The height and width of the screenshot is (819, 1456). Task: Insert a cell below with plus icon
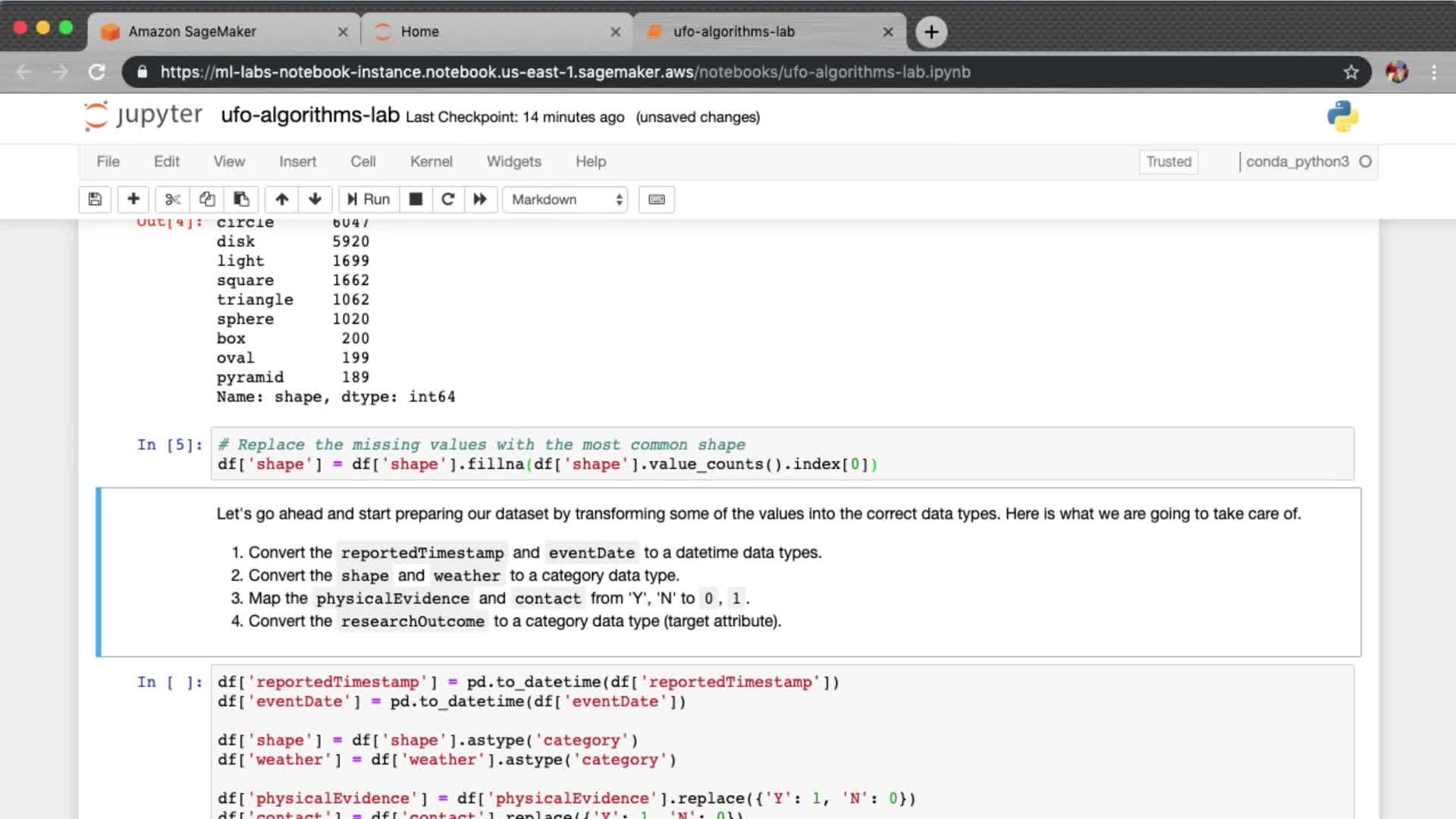tap(133, 199)
